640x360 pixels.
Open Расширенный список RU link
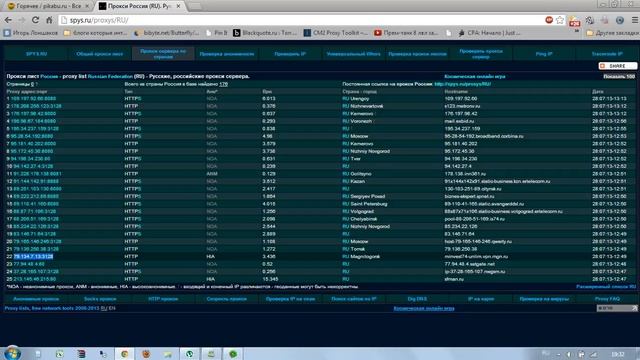click(606, 287)
